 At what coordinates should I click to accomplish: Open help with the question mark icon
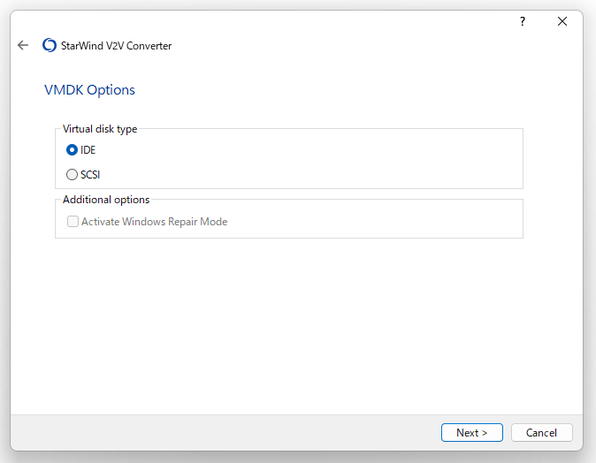coord(523,21)
